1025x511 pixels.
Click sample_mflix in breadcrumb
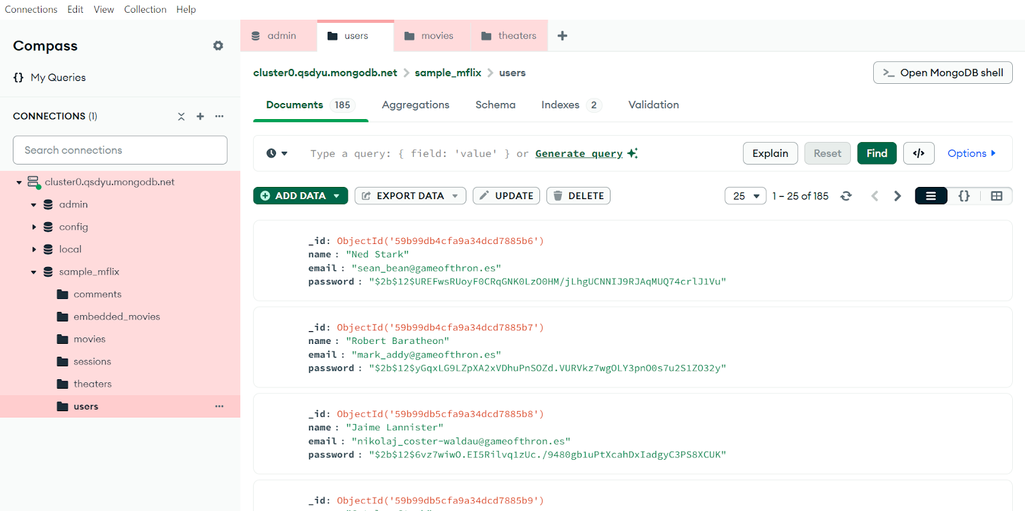click(448, 73)
